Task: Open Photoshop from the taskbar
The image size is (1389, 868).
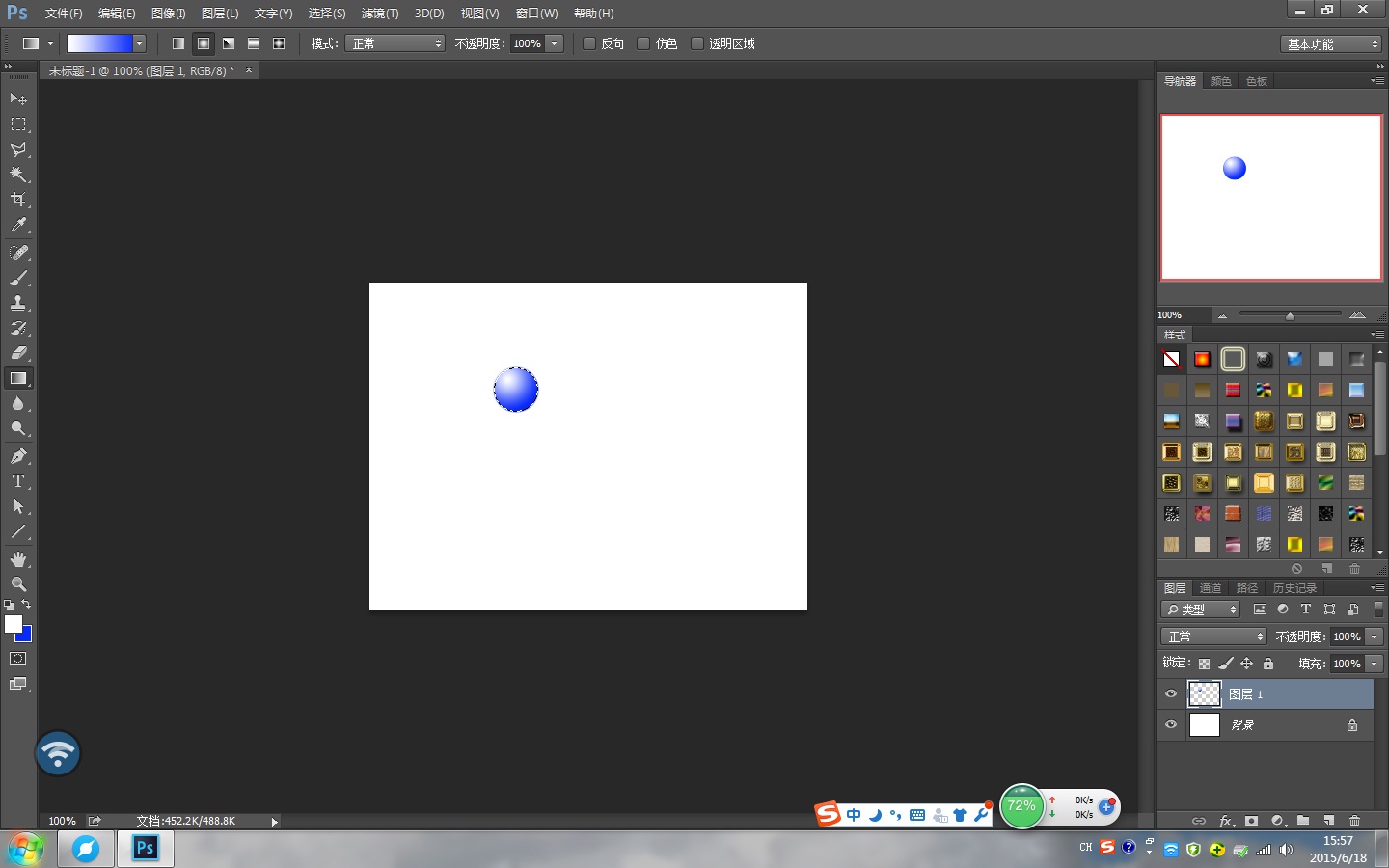Action: click(x=145, y=849)
